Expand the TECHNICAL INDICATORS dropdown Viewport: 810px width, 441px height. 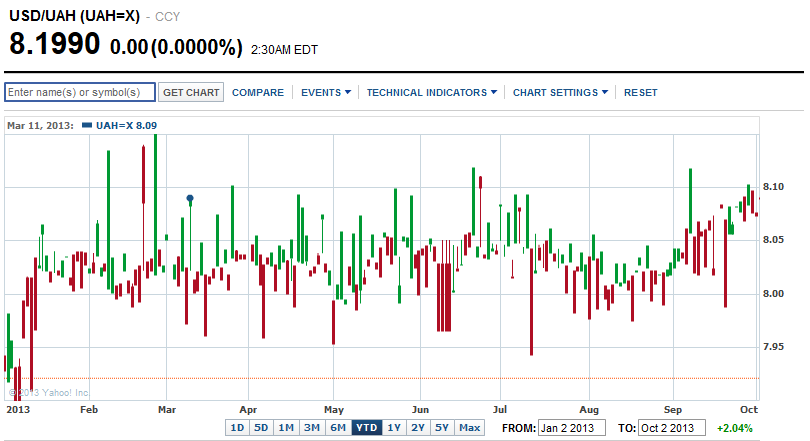pyautogui.click(x=432, y=92)
